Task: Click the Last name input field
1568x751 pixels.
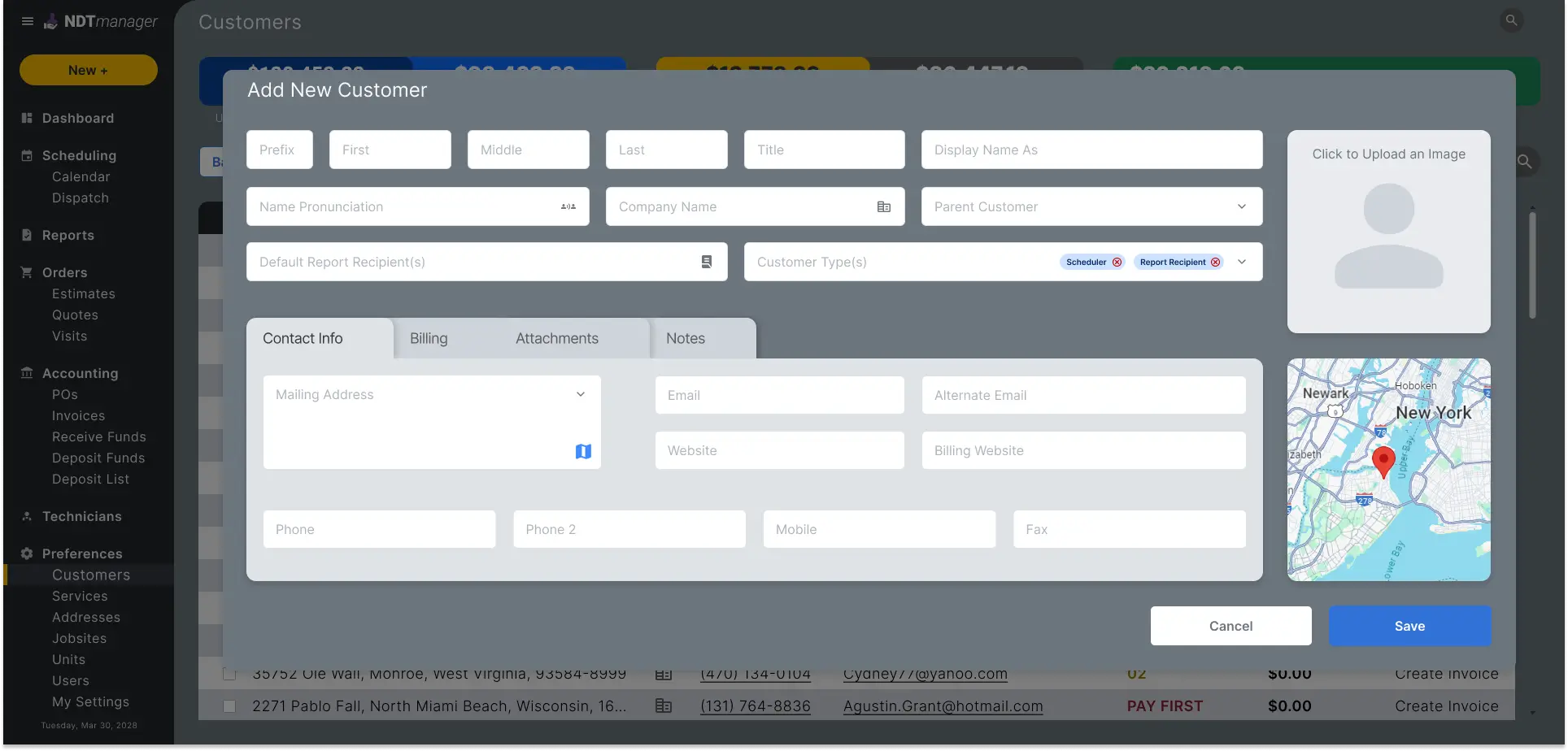Action: coord(667,150)
